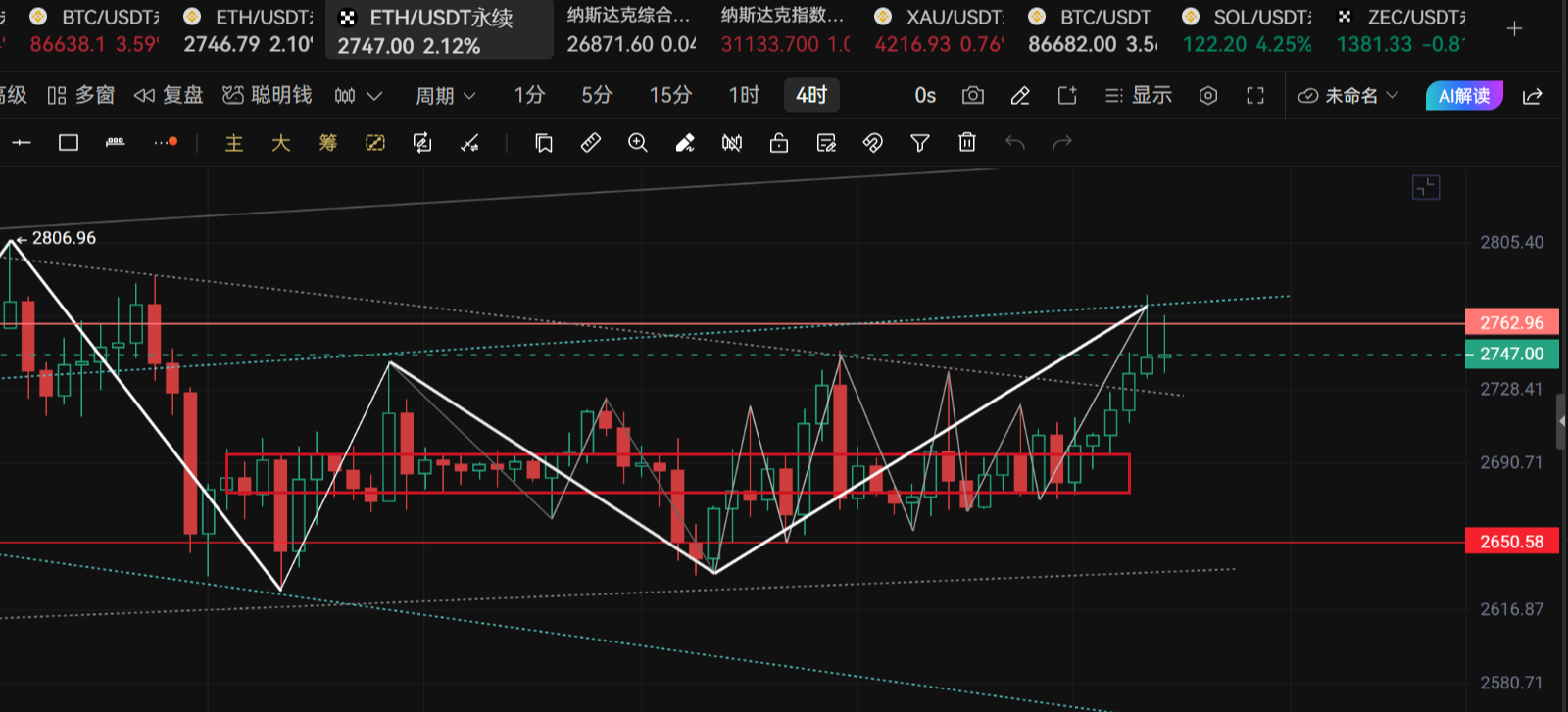Undo the last drawing action

click(1014, 143)
